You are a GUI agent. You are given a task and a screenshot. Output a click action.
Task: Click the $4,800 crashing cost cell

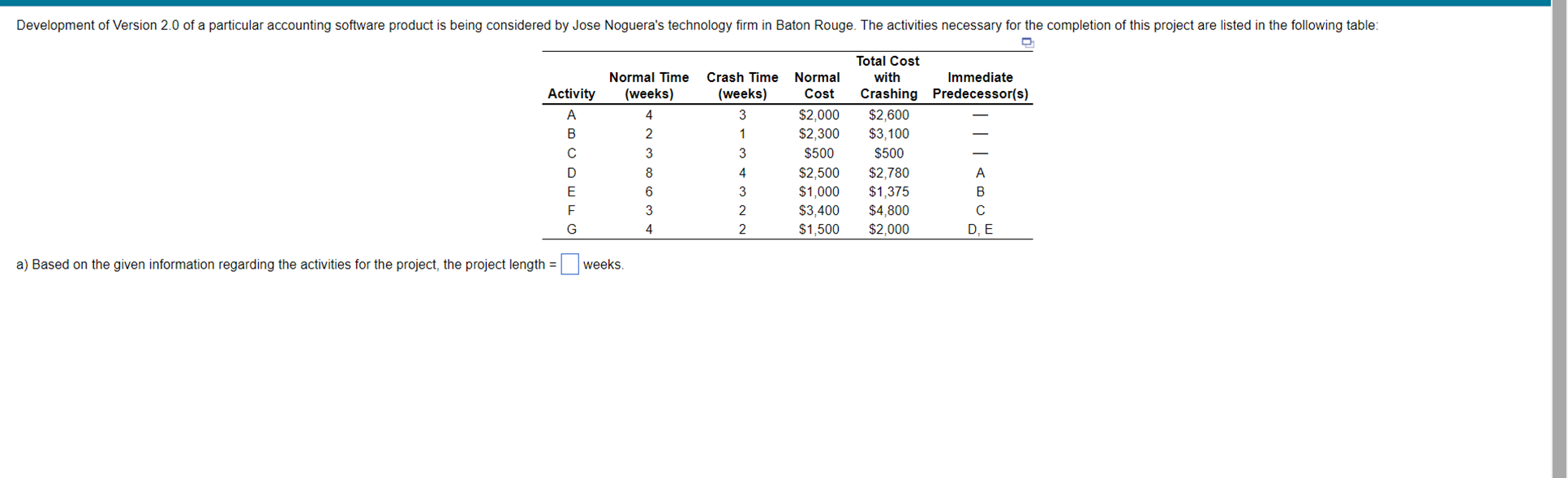coord(889,210)
